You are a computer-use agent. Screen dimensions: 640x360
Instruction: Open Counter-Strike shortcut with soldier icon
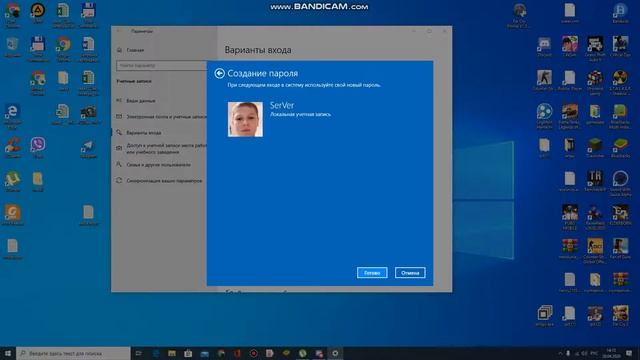pyautogui.click(x=544, y=81)
